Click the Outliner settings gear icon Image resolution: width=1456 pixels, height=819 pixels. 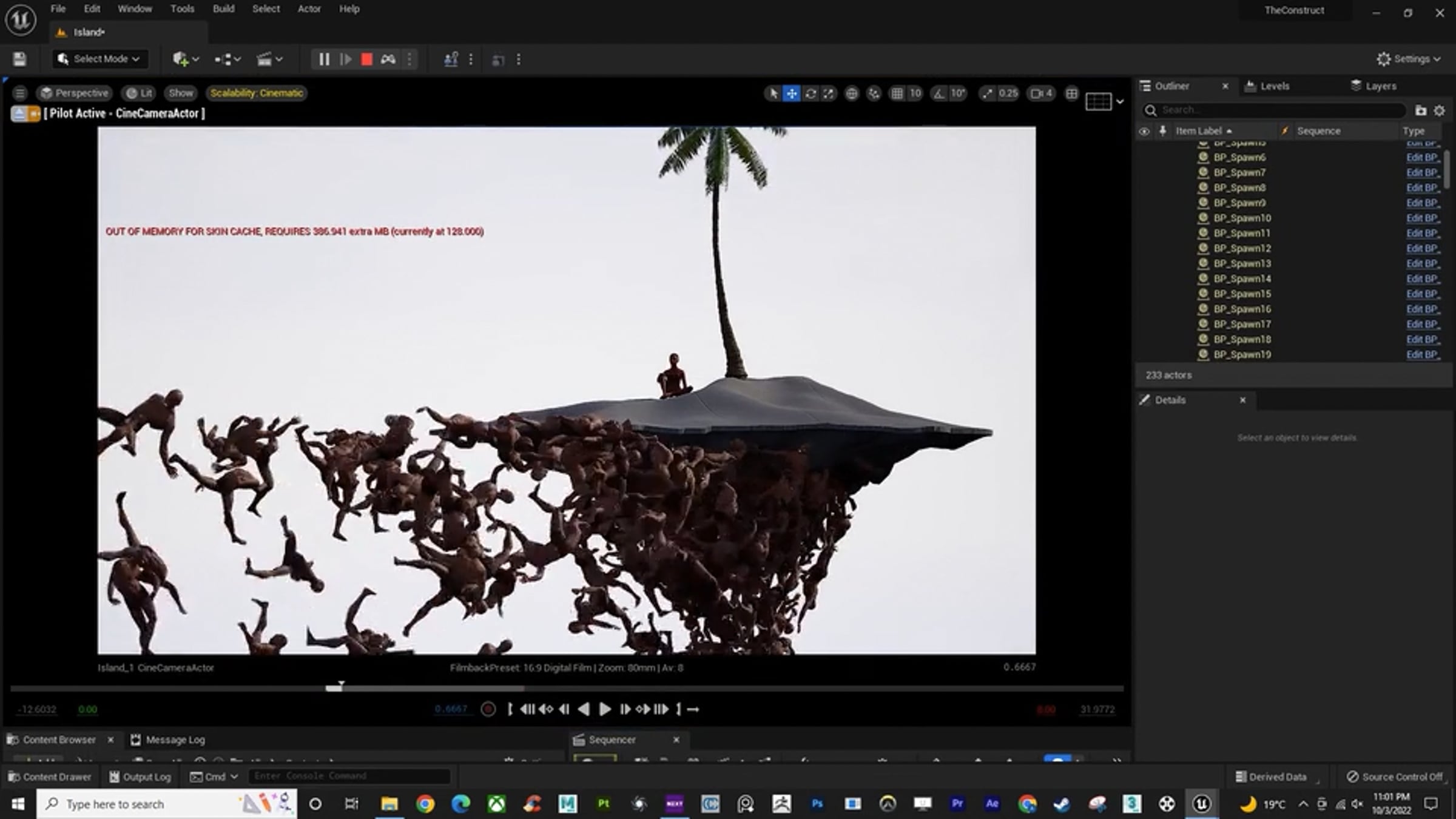1439,110
